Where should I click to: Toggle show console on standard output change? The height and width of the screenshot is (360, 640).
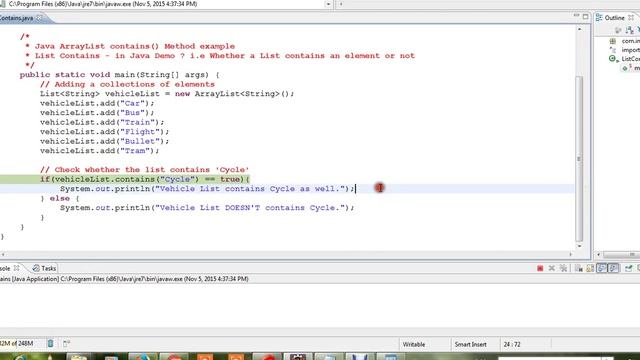(602, 268)
